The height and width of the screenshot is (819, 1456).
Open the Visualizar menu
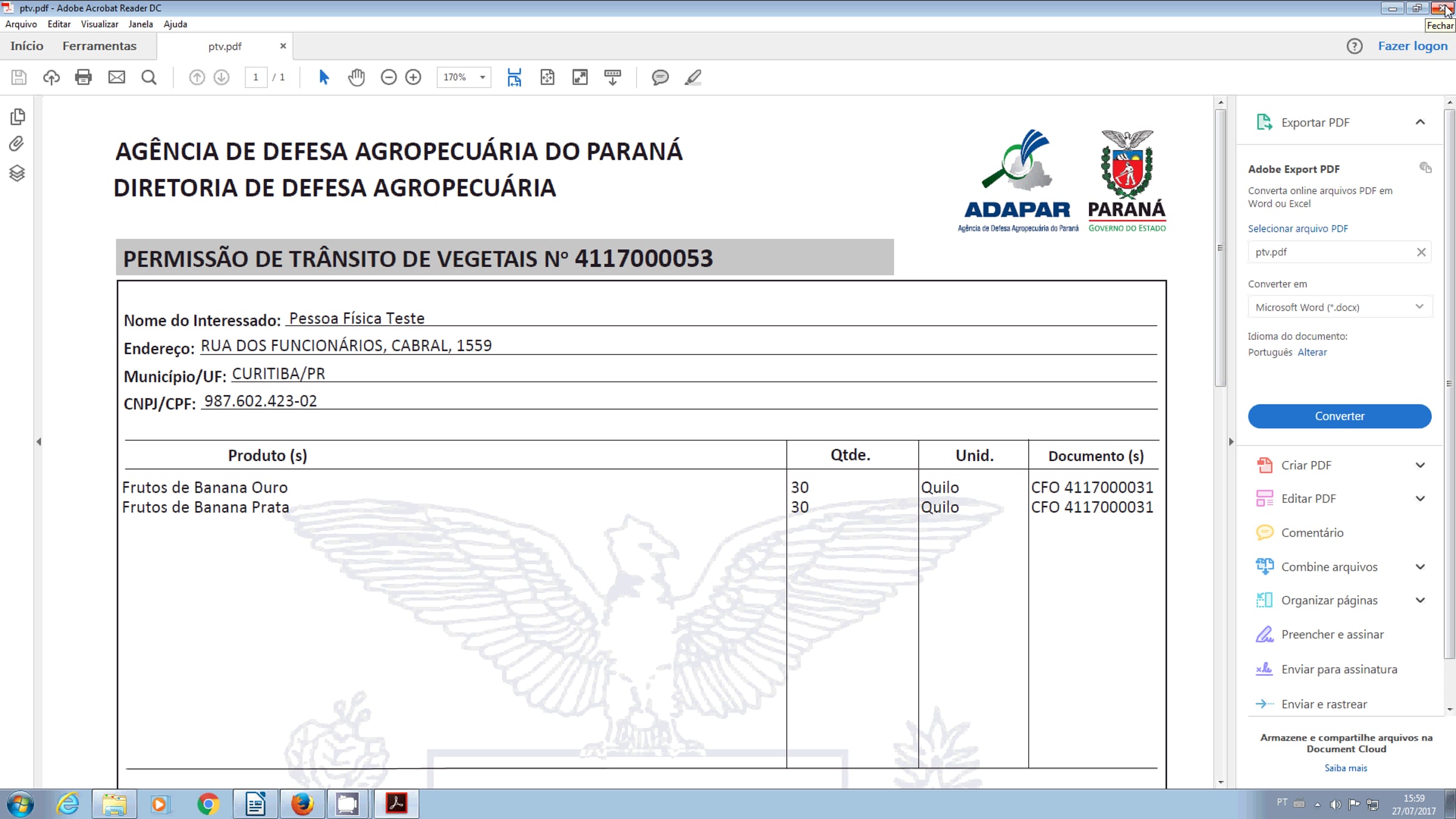tap(99, 24)
